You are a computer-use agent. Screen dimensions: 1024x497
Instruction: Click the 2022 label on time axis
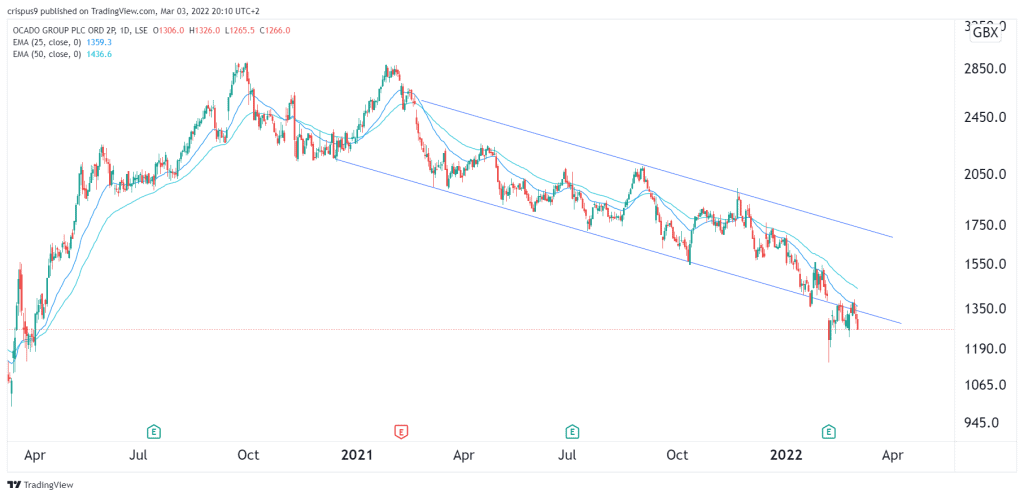[x=786, y=455]
